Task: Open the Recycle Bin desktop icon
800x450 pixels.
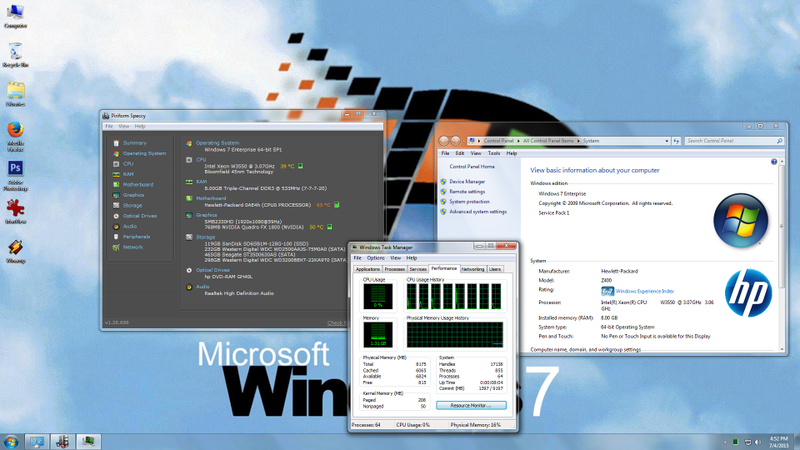Action: tap(15, 55)
